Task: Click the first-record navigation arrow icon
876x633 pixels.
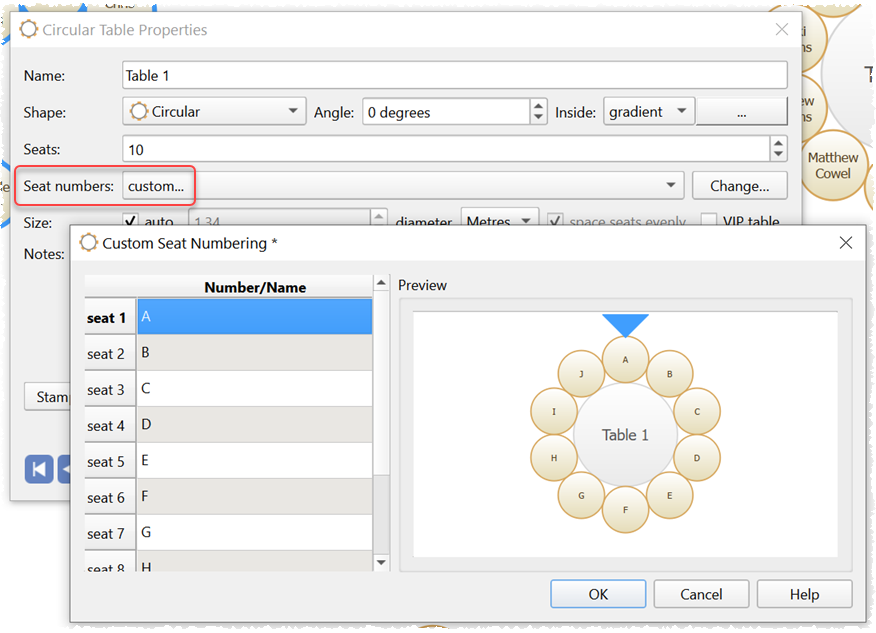Action: [x=39, y=468]
